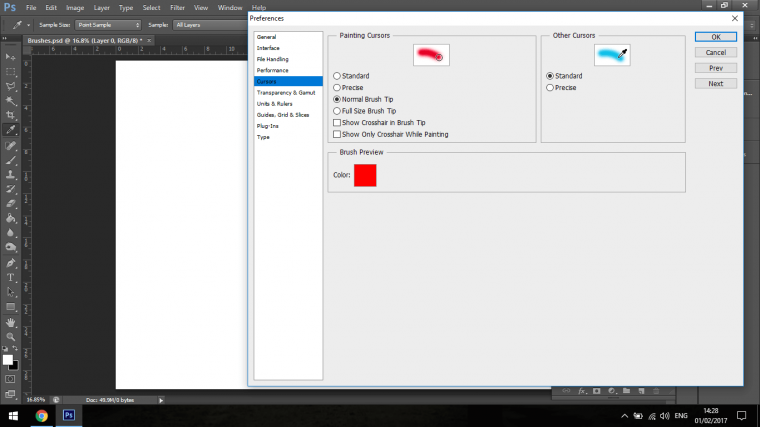Click the new group folder icon
Viewport: 760px width, 427px height.
[x=627, y=391]
